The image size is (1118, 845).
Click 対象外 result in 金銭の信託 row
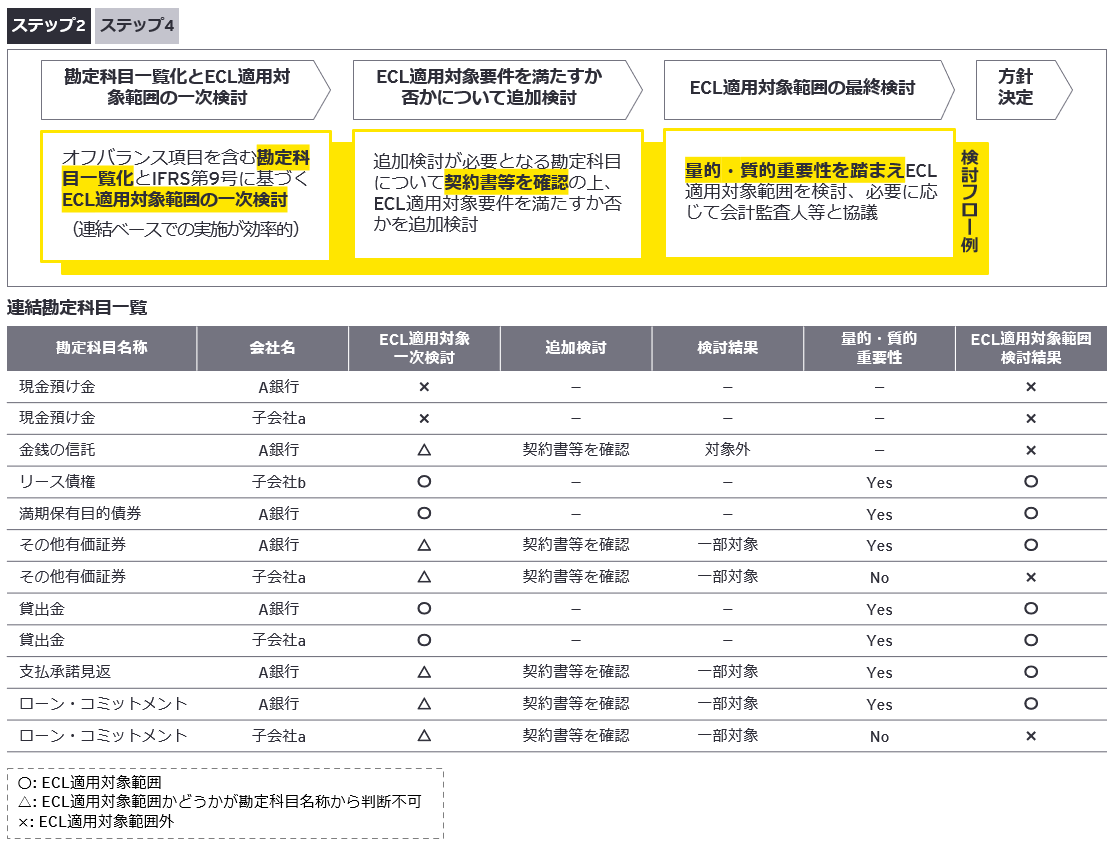[727, 450]
